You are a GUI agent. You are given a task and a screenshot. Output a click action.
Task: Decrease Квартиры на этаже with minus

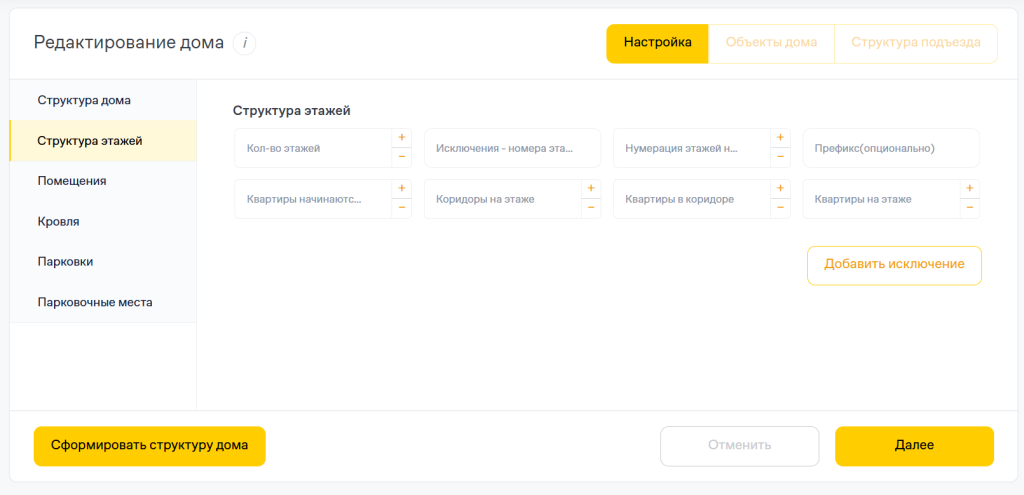970,208
